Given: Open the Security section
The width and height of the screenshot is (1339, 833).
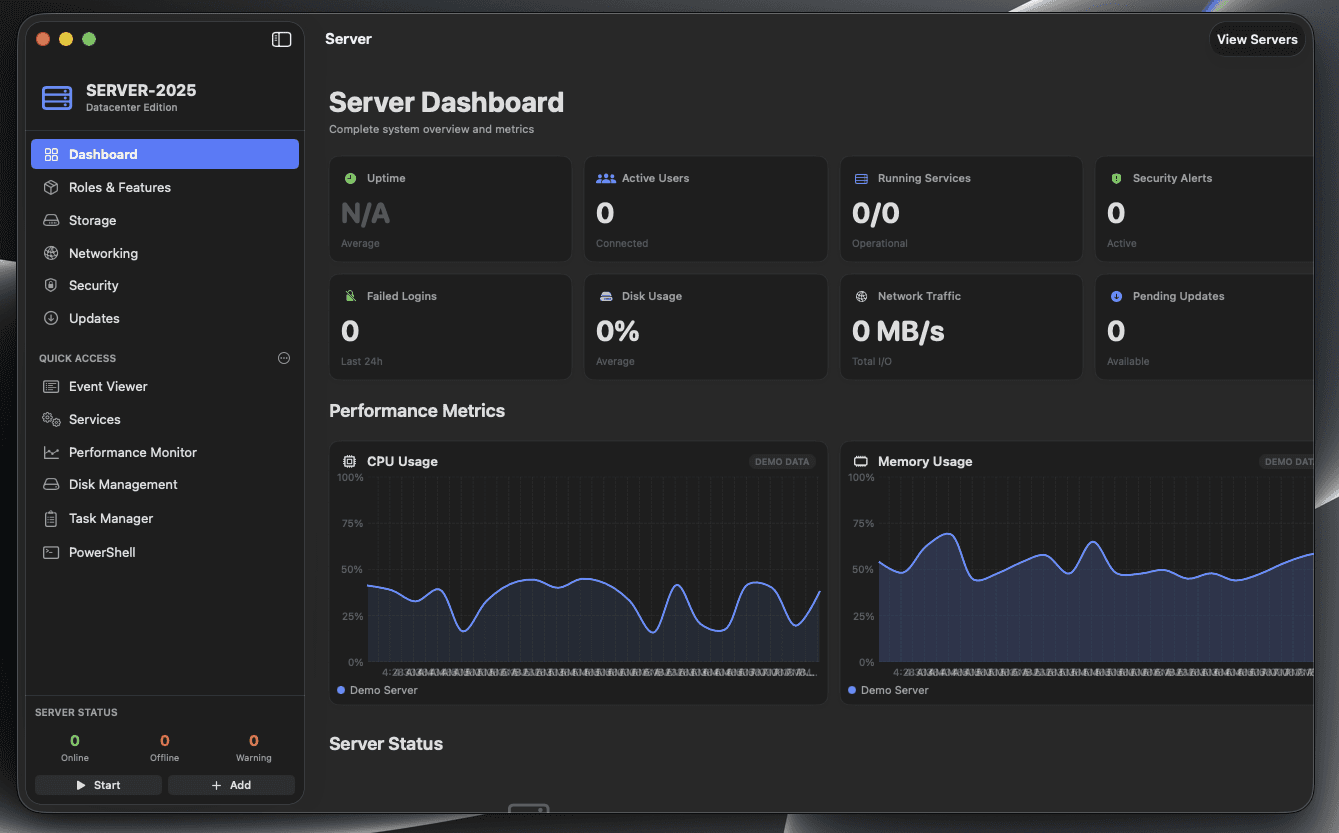Looking at the screenshot, I should coord(165,285).
